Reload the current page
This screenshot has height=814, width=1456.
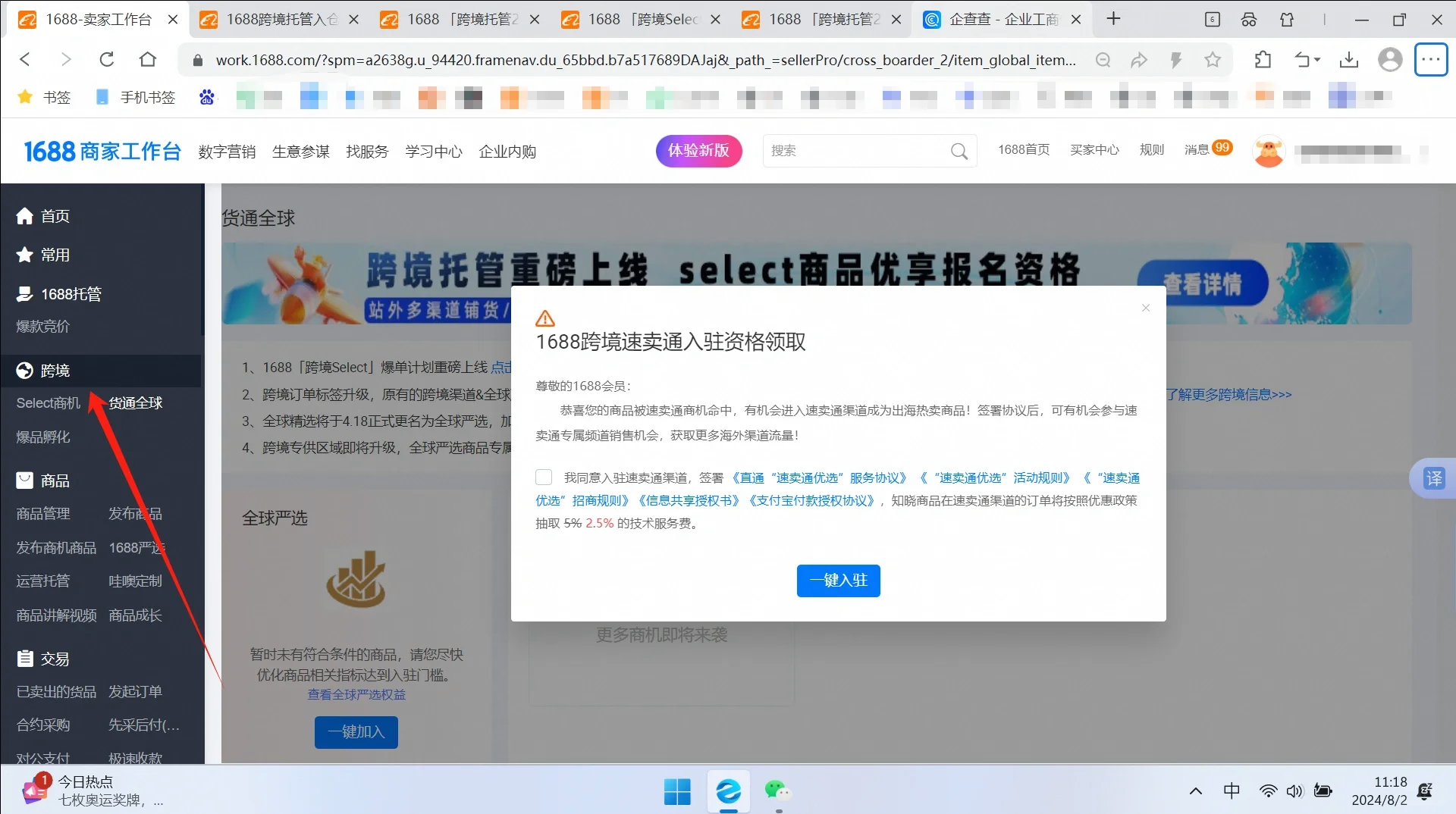[x=107, y=59]
